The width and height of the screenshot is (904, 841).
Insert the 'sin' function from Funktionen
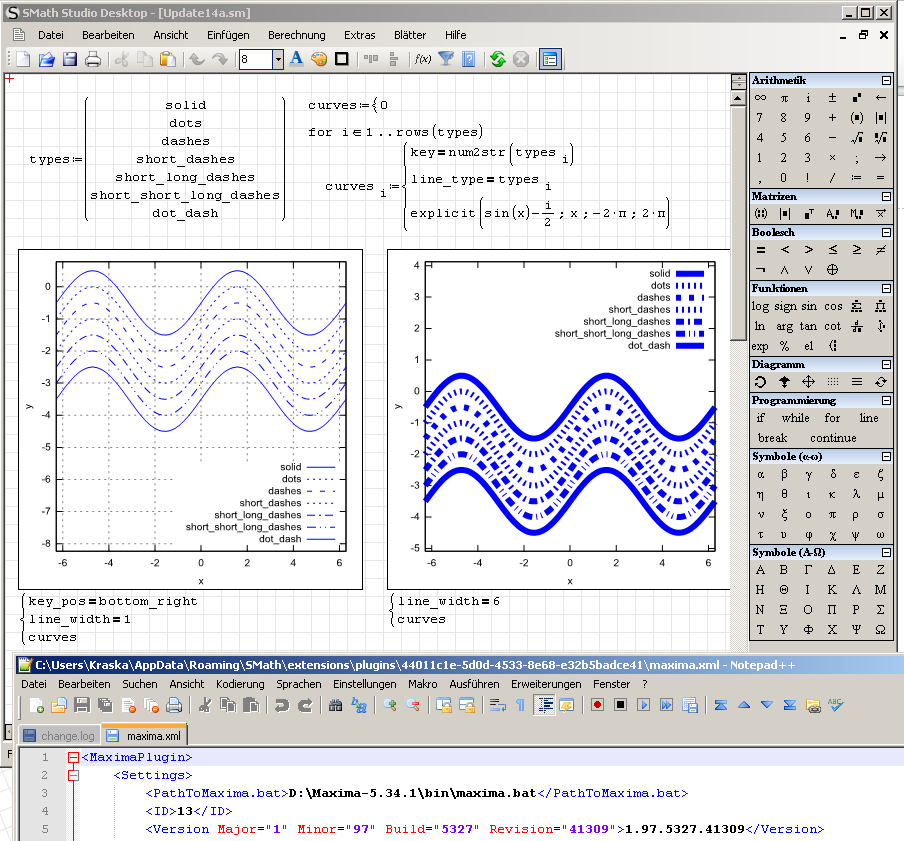[x=808, y=306]
